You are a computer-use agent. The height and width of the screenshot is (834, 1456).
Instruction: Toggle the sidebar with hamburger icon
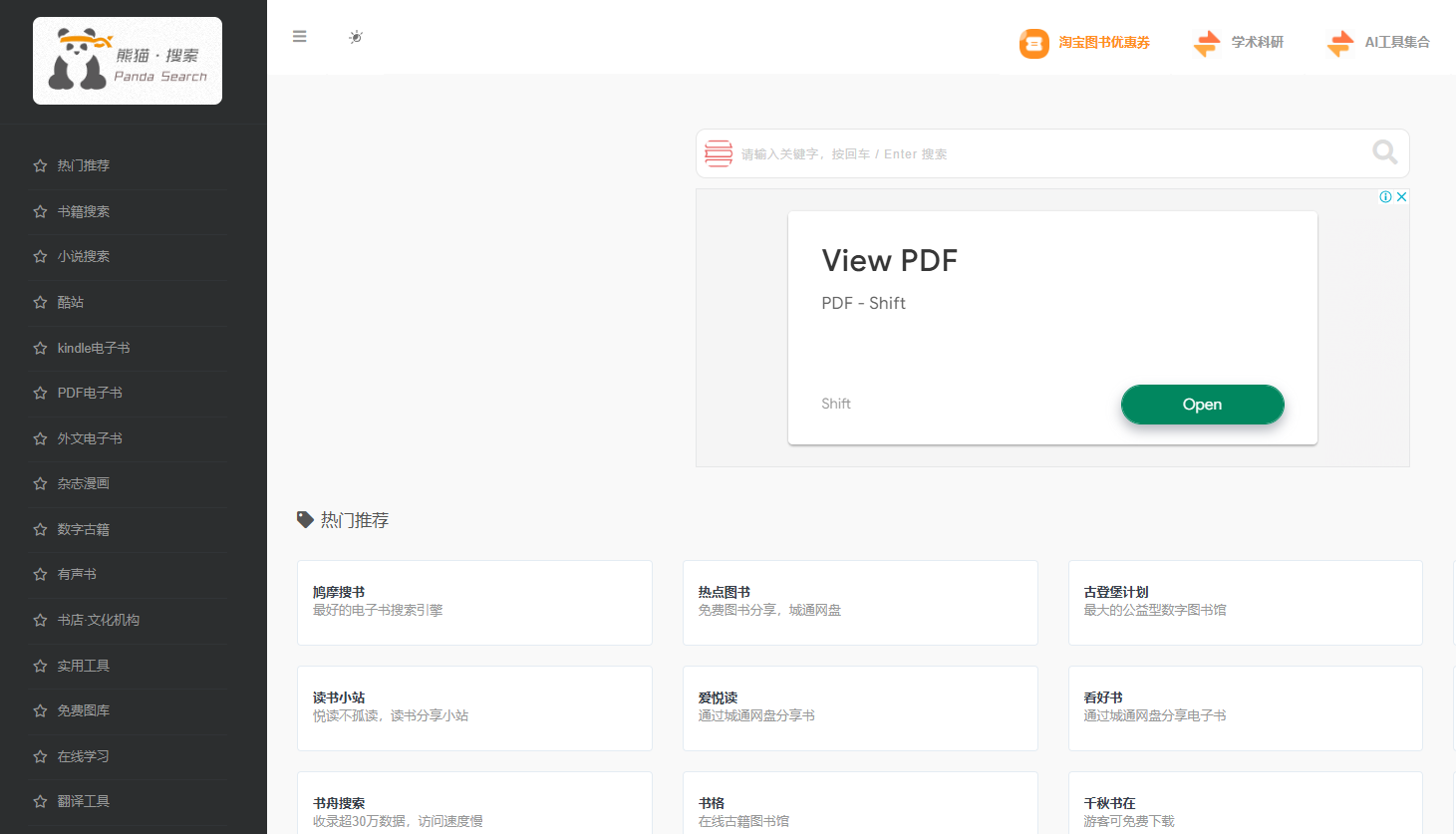pos(299,37)
